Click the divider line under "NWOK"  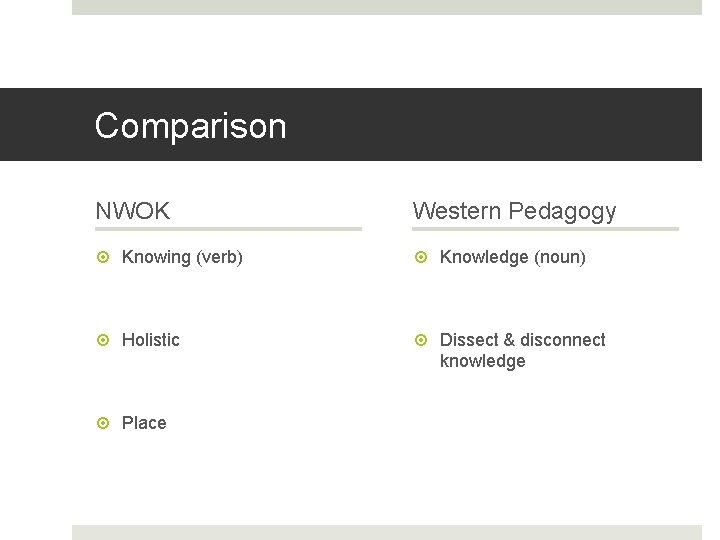[228, 229]
